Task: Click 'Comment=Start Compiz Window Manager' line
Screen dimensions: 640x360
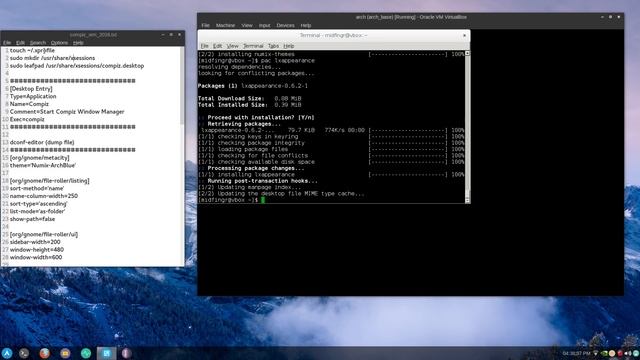Action: pos(67,111)
